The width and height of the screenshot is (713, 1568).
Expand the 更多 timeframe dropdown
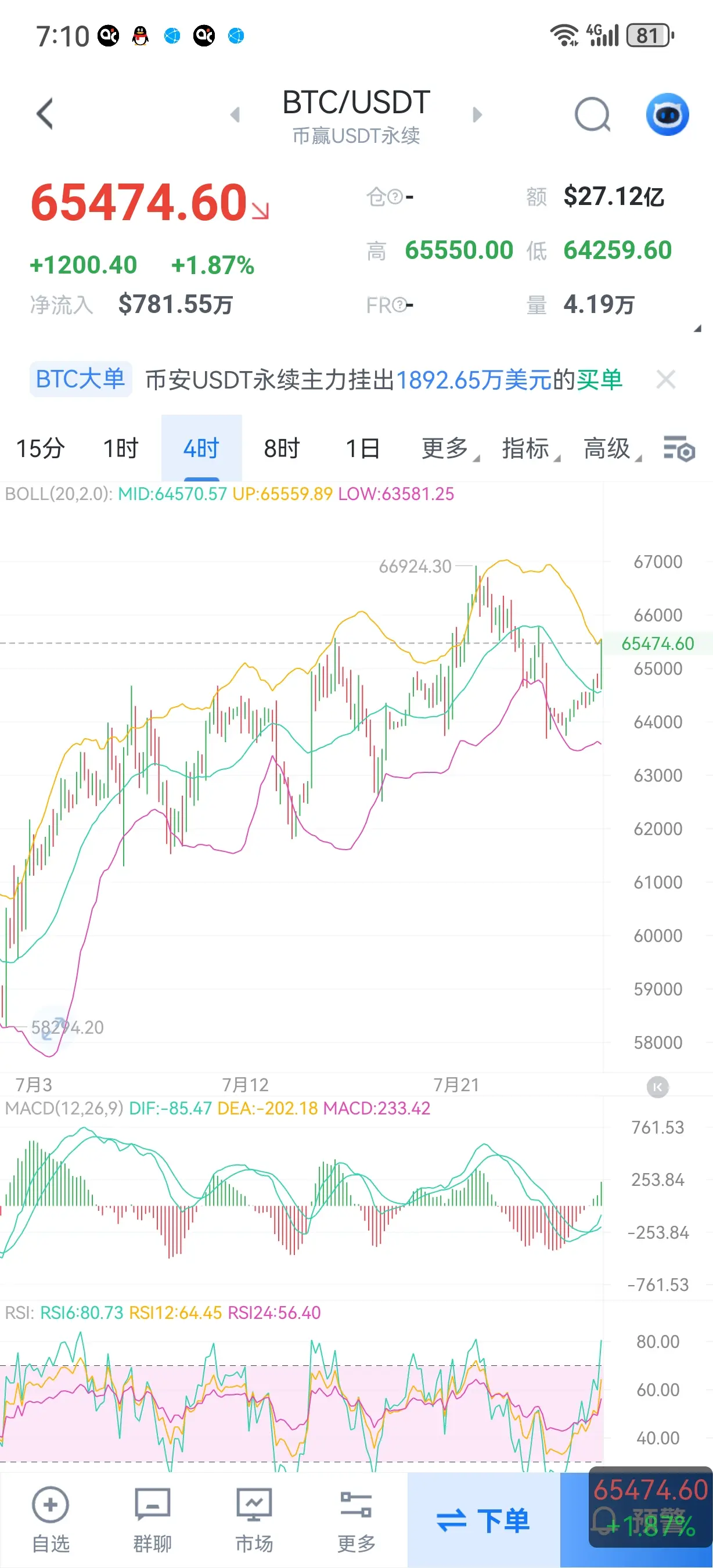point(449,448)
